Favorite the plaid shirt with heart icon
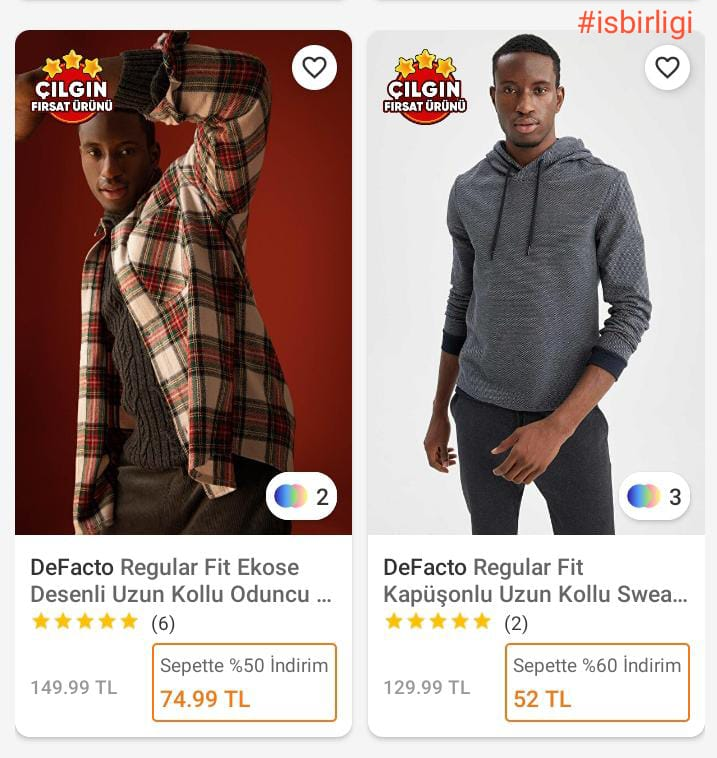 click(x=314, y=68)
